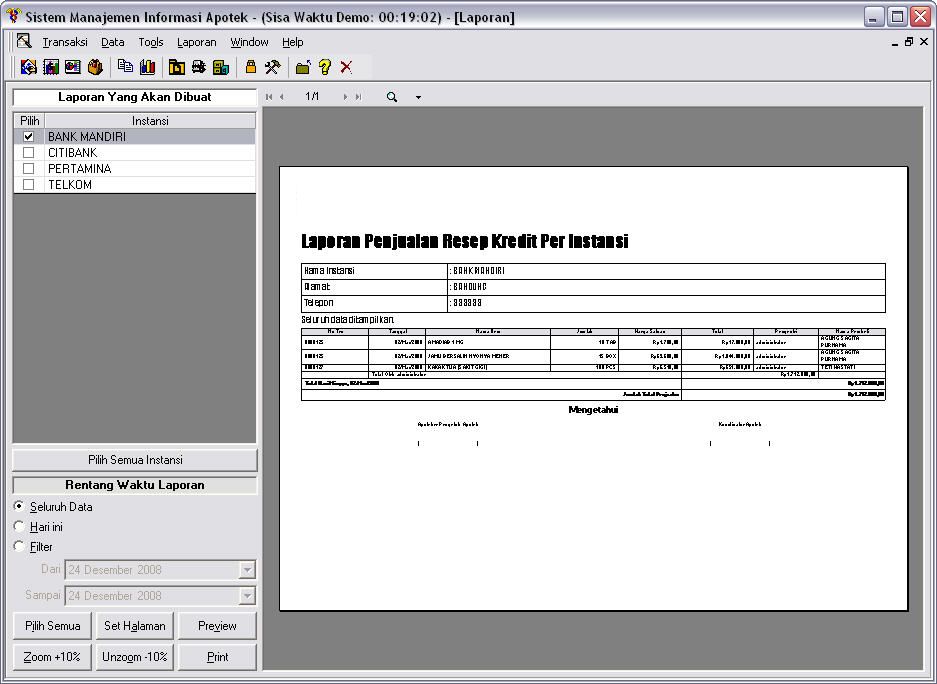937x684 pixels.
Task: Click the colored bar-chart toolbar icon
Action: coord(147,67)
